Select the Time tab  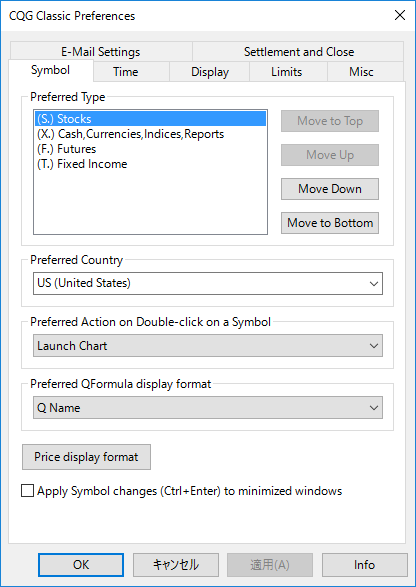[126, 72]
